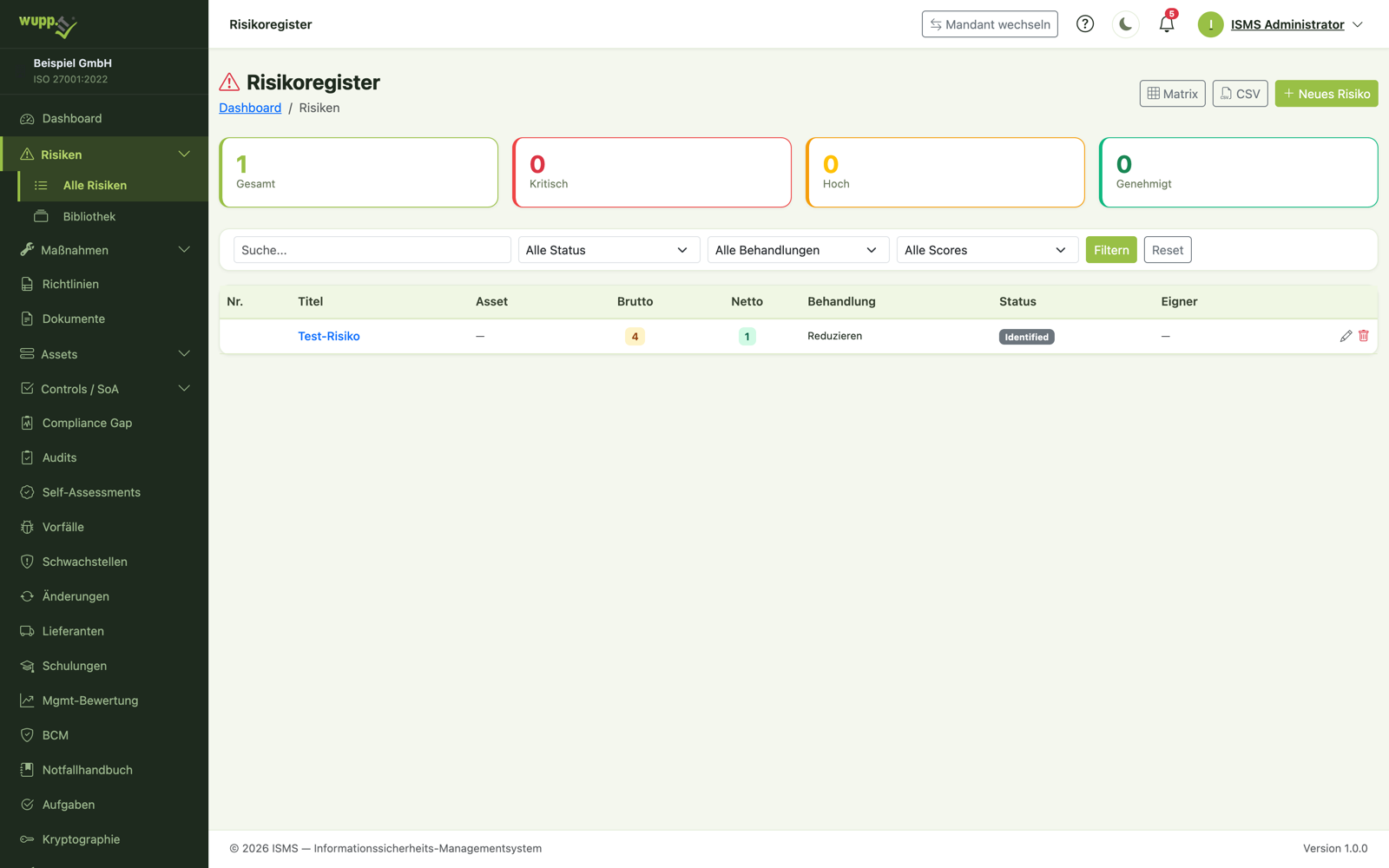Follow the Dashboard breadcrumb link
This screenshot has height=868, width=1389.
tap(250, 108)
